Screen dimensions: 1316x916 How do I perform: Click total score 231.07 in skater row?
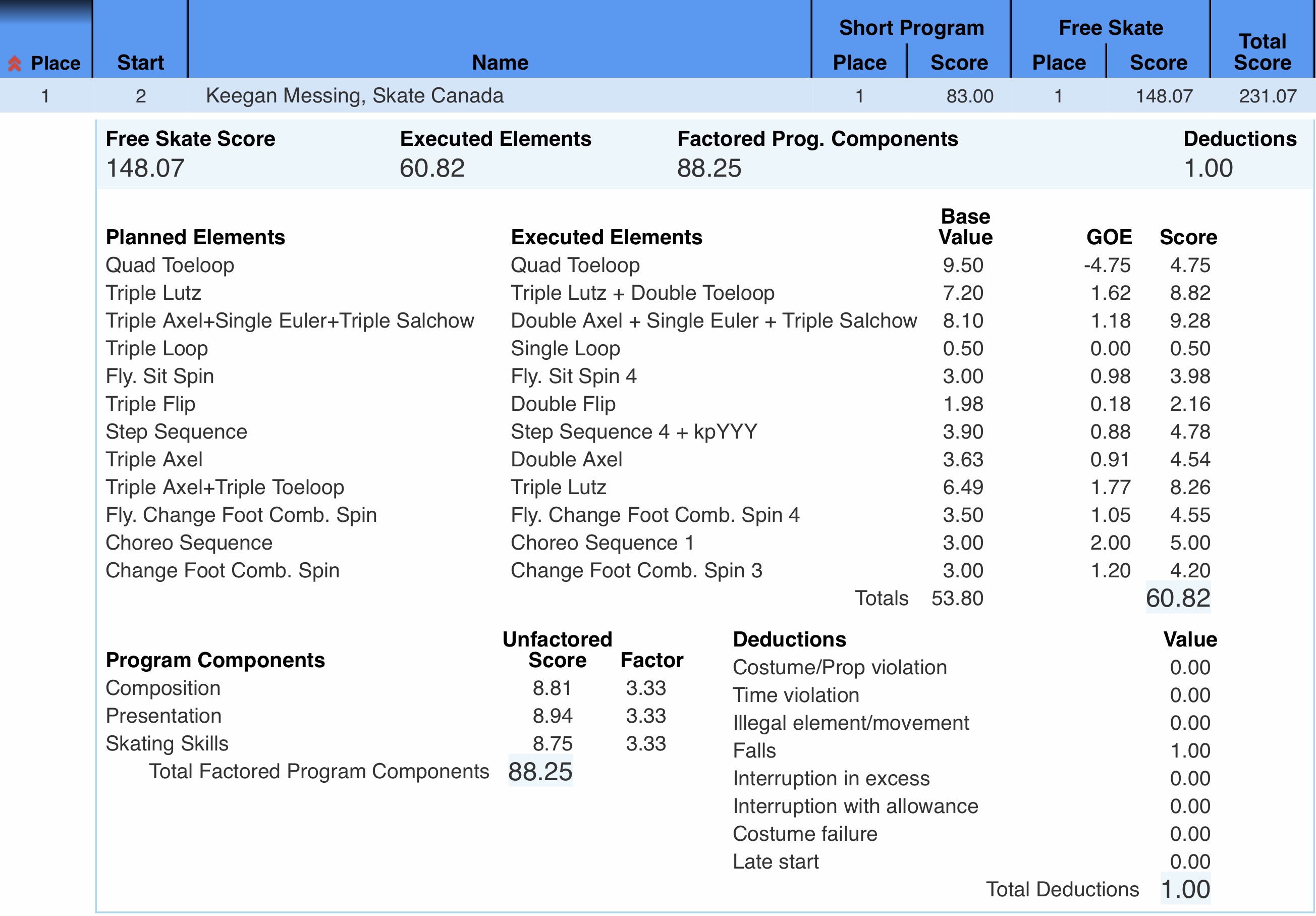tap(1267, 96)
